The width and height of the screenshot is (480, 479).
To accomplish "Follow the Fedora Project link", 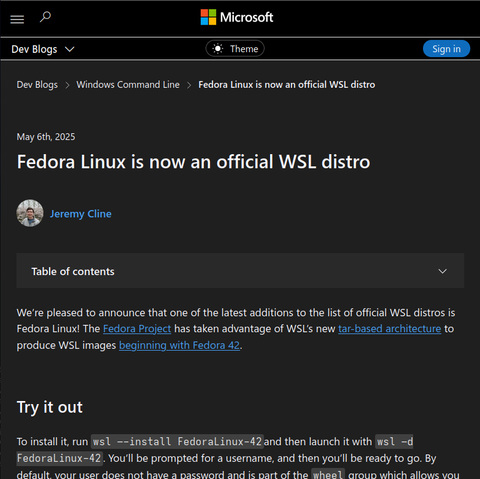I will [x=137, y=329].
